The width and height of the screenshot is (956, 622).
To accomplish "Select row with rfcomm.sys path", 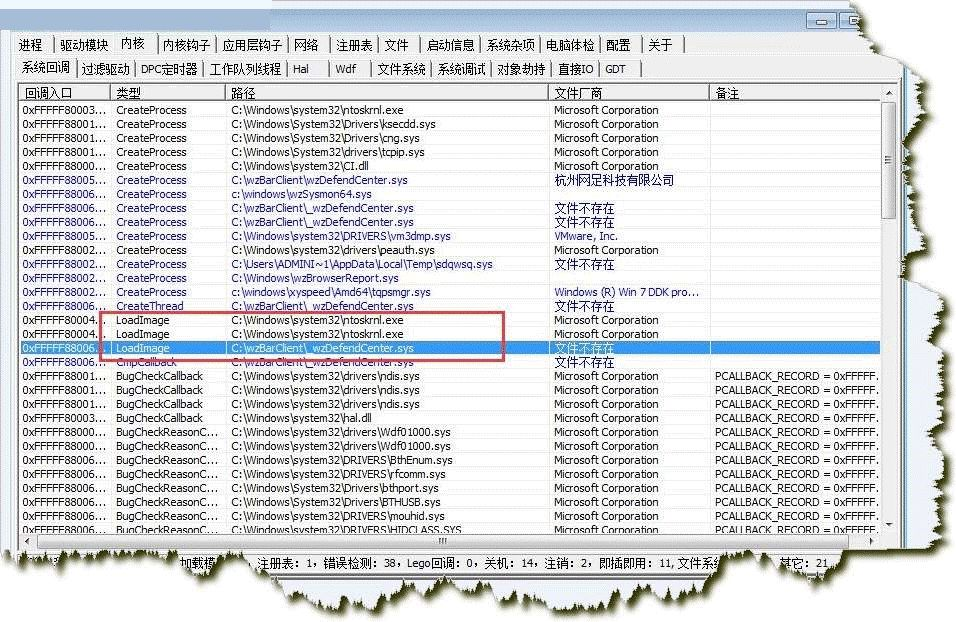I will [449, 474].
